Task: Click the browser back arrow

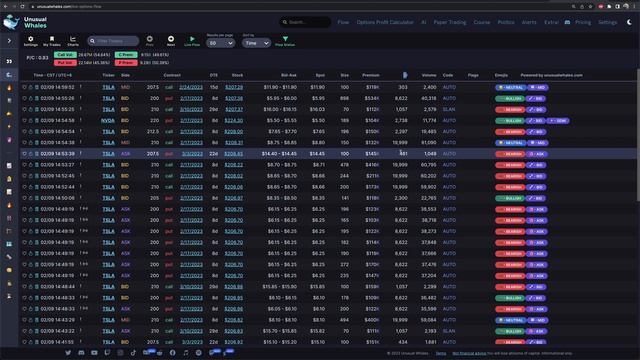Action: 5,7
